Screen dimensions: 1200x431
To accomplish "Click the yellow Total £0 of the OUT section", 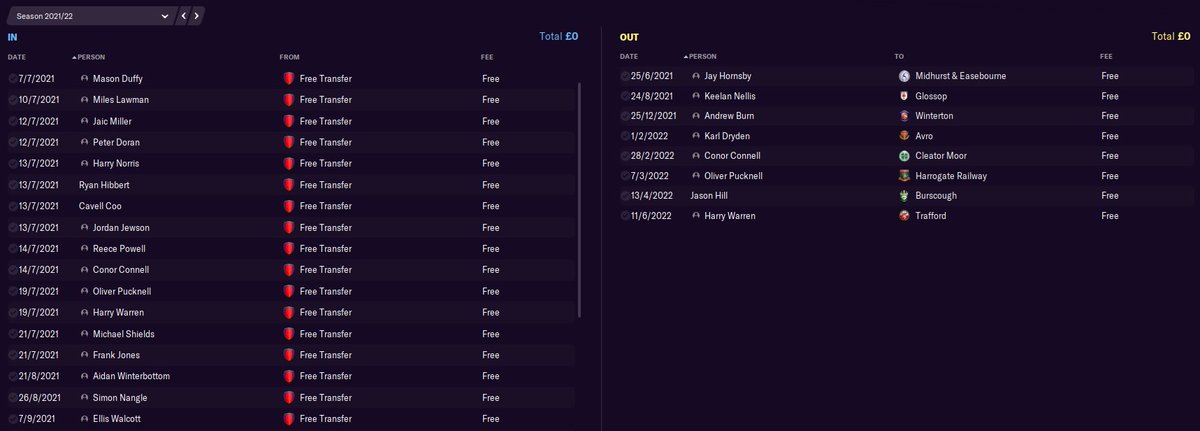I will click(1171, 36).
